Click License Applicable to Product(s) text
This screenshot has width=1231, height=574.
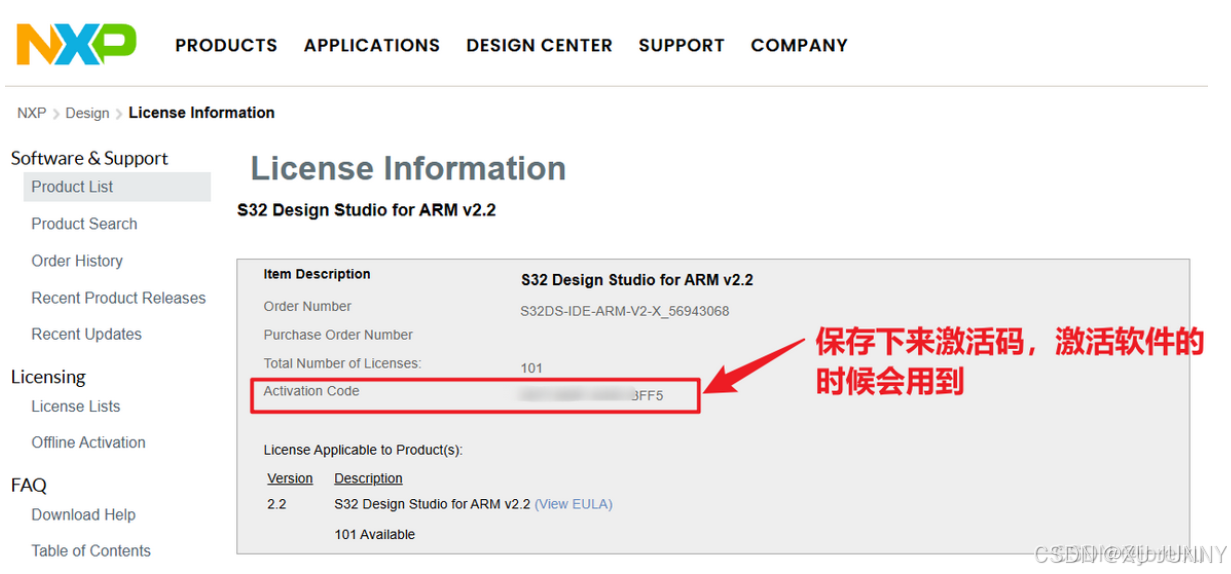click(363, 451)
